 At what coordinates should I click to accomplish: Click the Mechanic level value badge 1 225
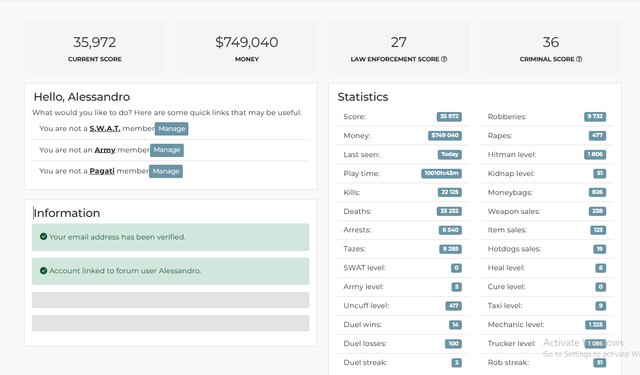click(596, 324)
